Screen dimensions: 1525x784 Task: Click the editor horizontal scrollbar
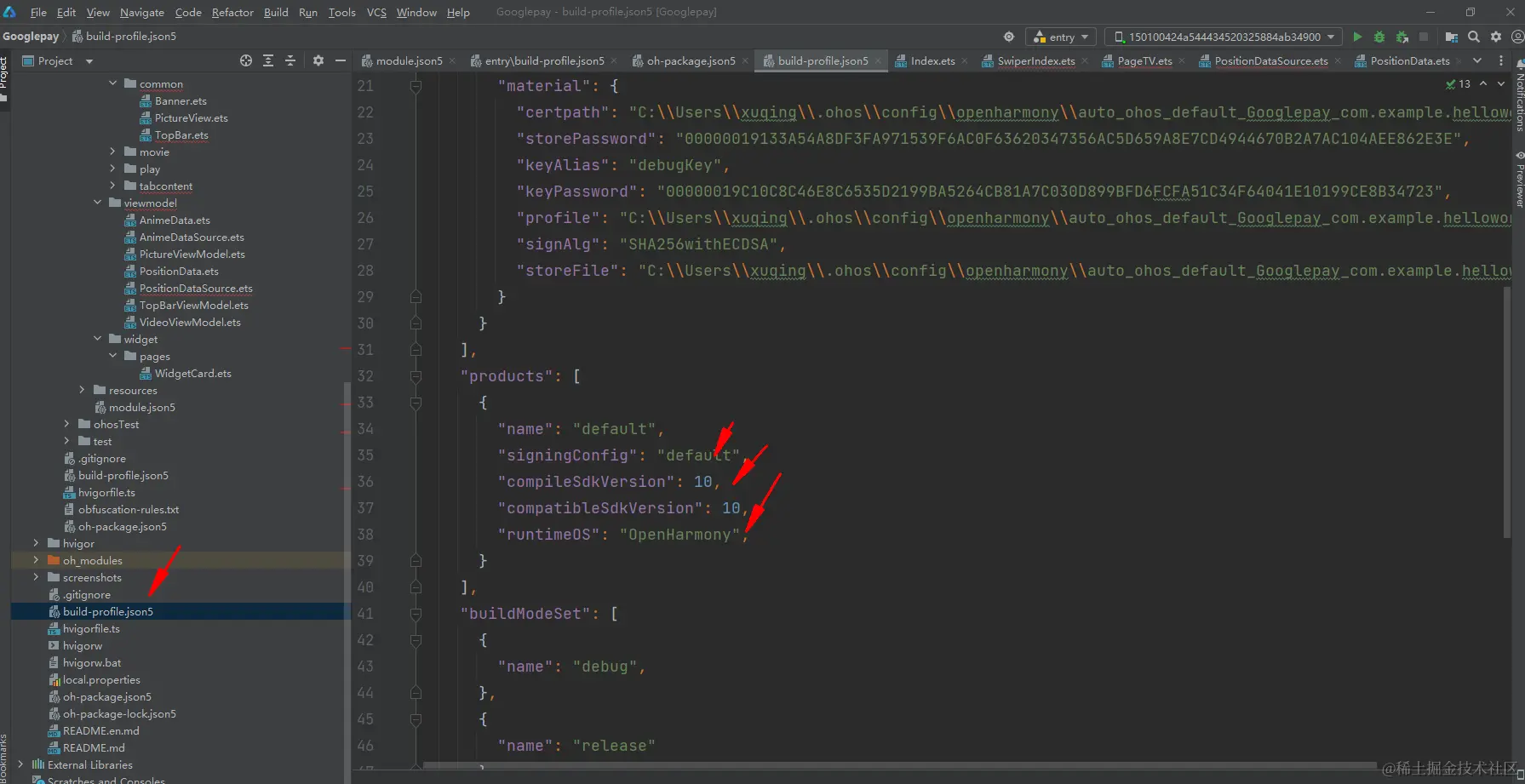[900, 765]
